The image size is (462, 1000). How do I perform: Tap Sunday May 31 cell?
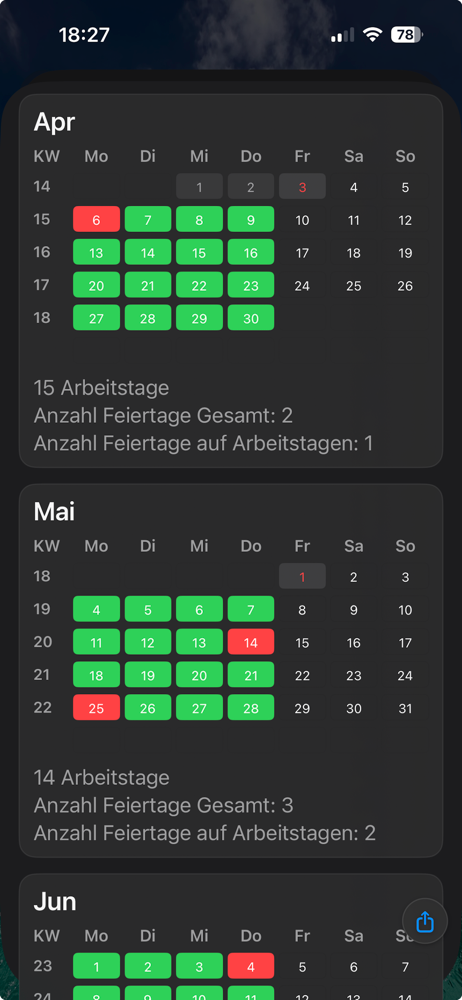[405, 707]
